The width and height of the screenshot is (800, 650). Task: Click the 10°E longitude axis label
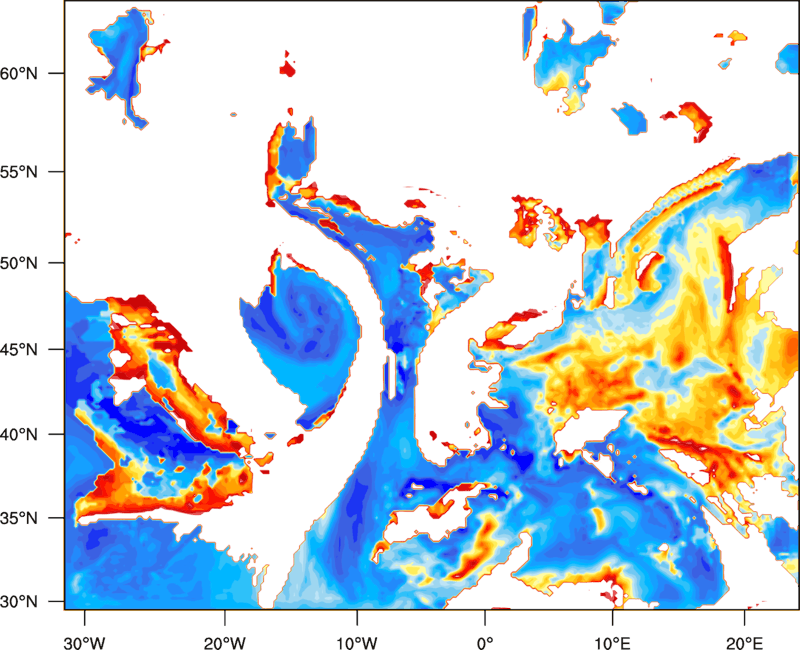coord(612,643)
